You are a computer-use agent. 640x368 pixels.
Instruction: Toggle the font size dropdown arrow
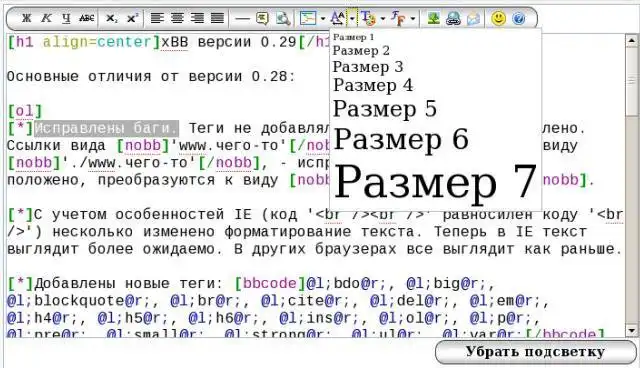pos(352,18)
